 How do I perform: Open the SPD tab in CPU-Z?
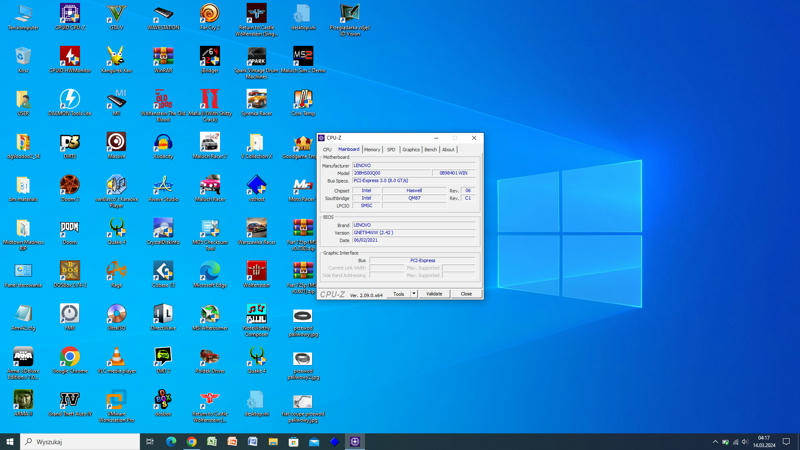click(x=391, y=149)
